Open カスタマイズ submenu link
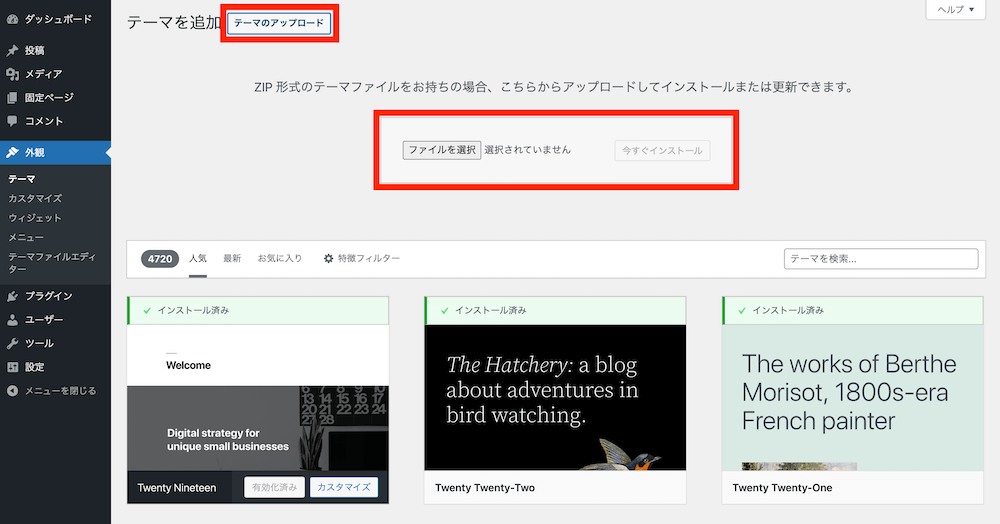Viewport: 1000px width, 524px height. (x=35, y=198)
